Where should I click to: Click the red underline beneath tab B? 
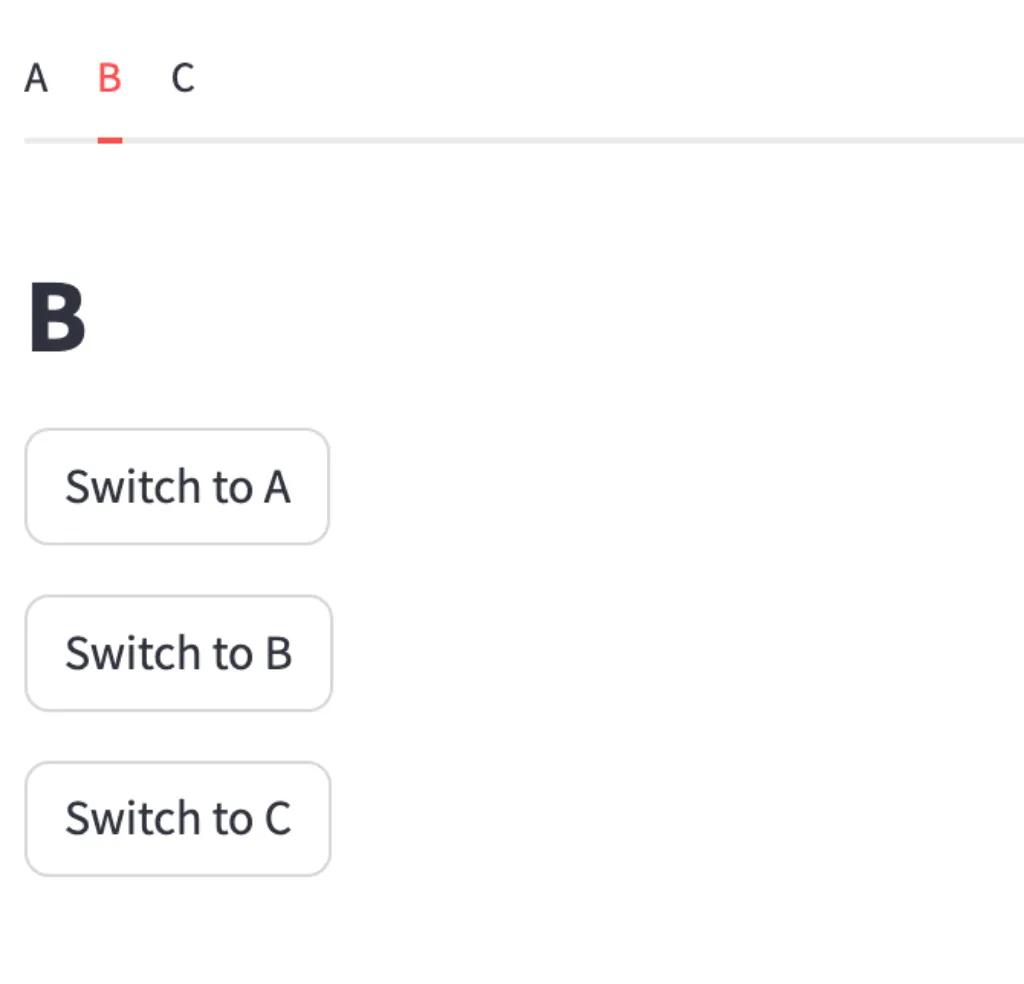pos(110,140)
